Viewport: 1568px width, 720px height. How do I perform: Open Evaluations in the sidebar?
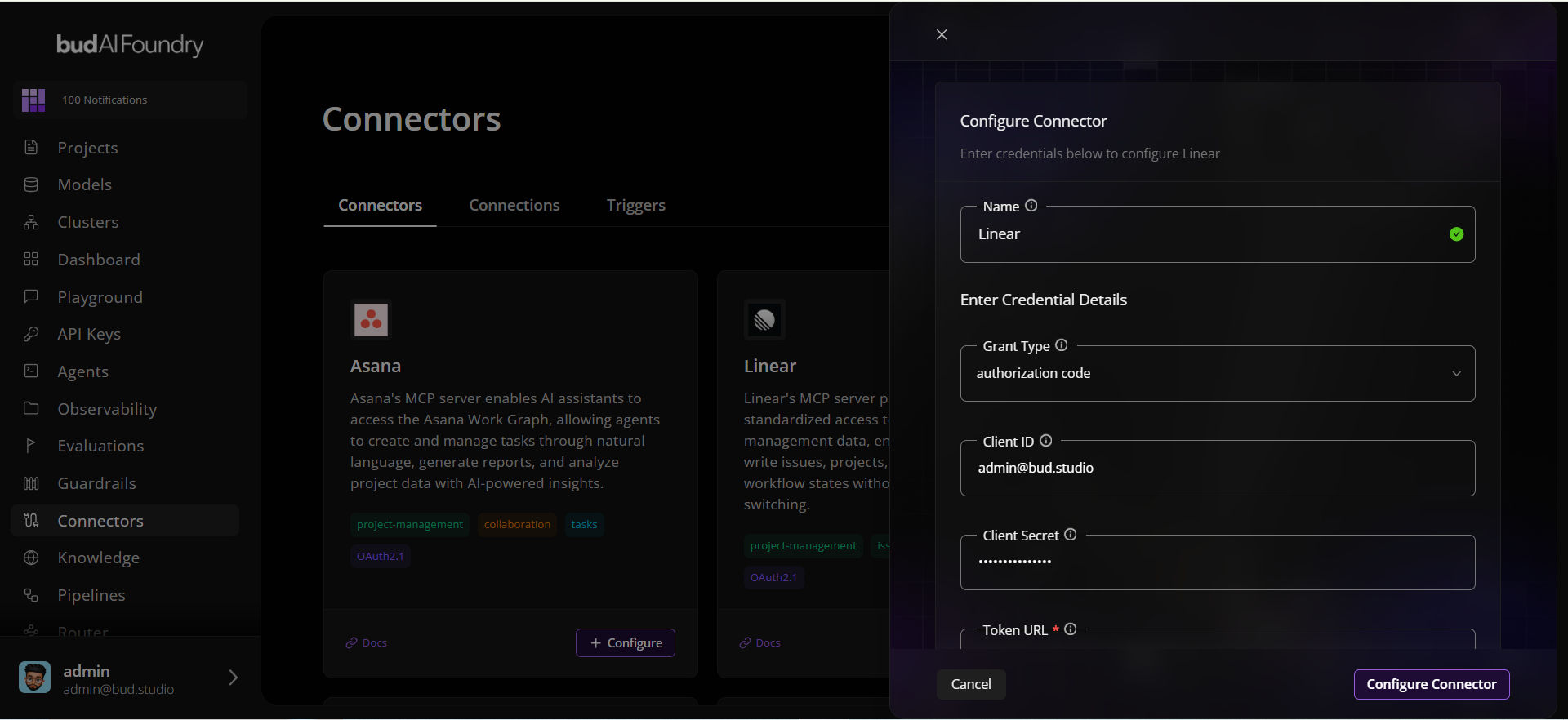(125, 446)
